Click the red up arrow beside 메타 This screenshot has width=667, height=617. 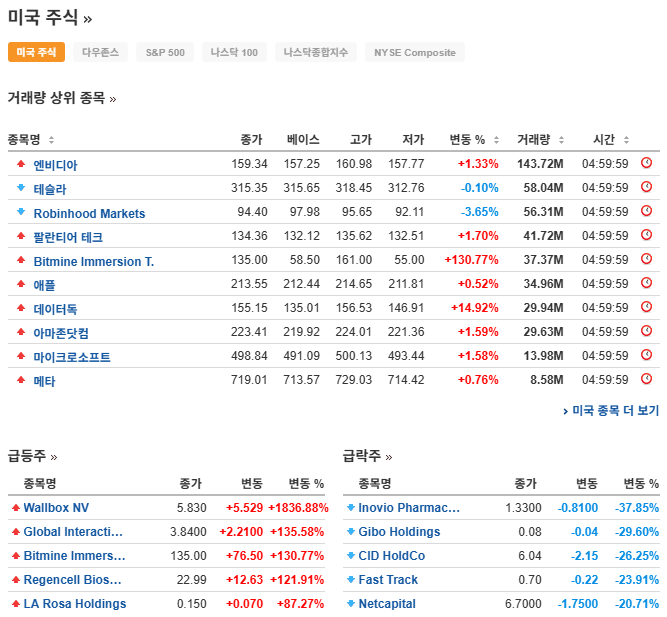click(x=21, y=380)
